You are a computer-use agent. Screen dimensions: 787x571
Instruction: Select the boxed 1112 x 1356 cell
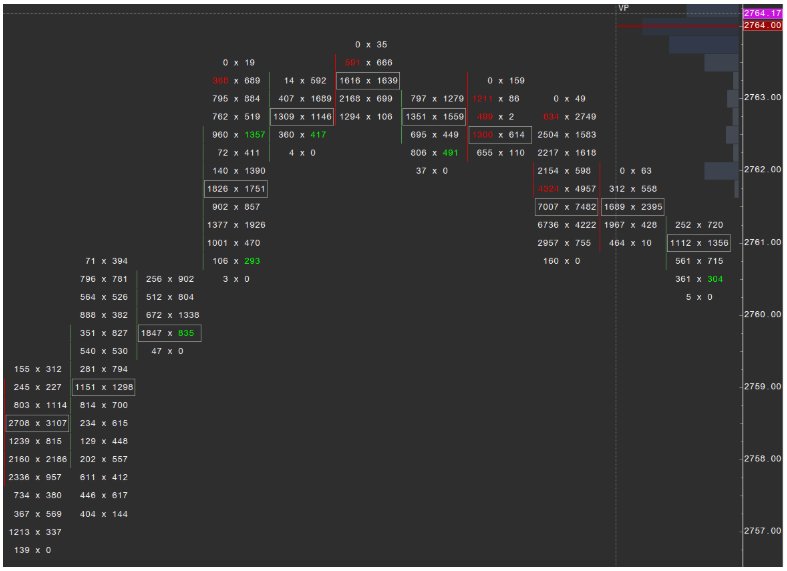point(699,243)
